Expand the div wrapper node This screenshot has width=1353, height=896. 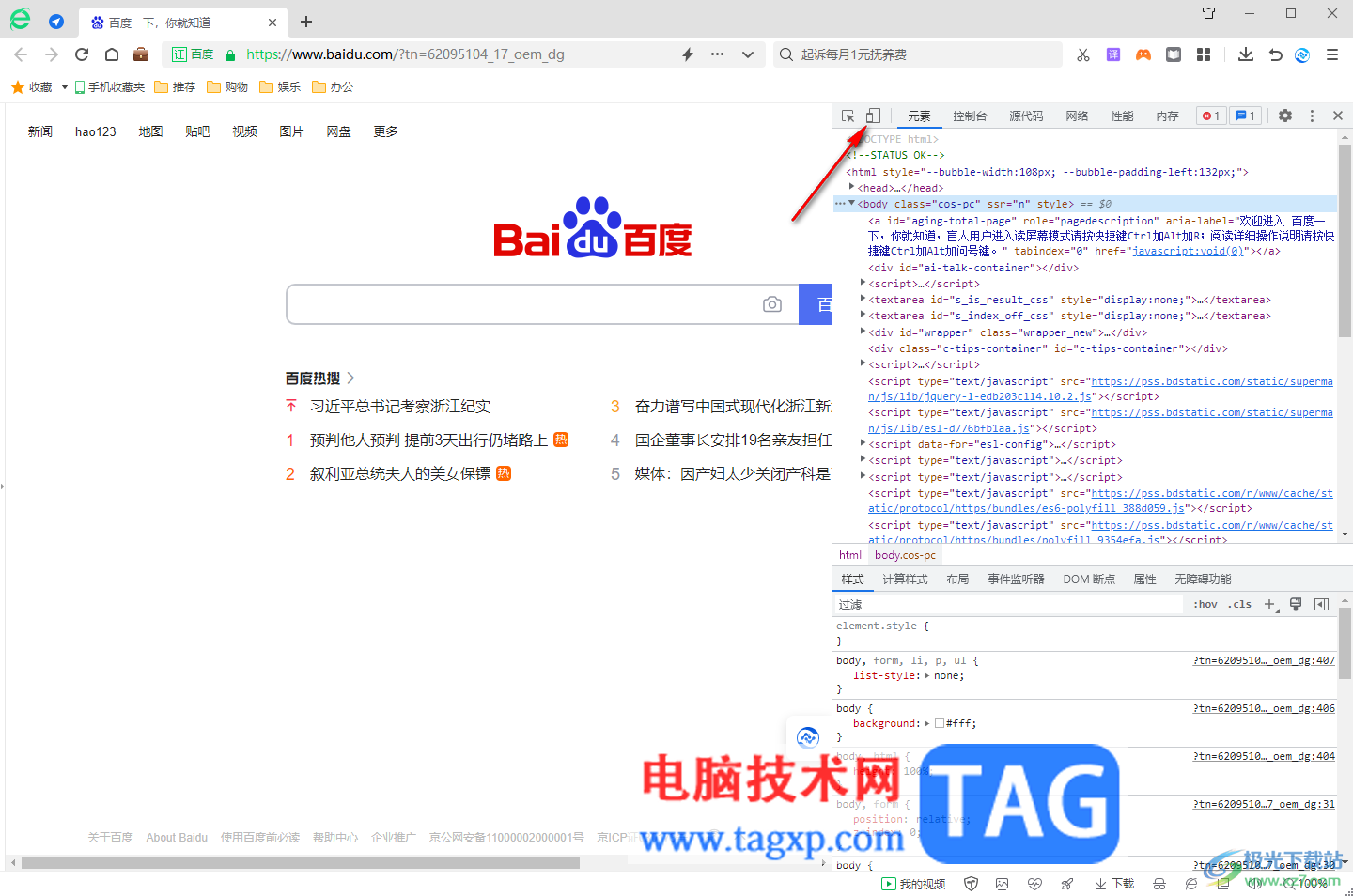point(863,332)
